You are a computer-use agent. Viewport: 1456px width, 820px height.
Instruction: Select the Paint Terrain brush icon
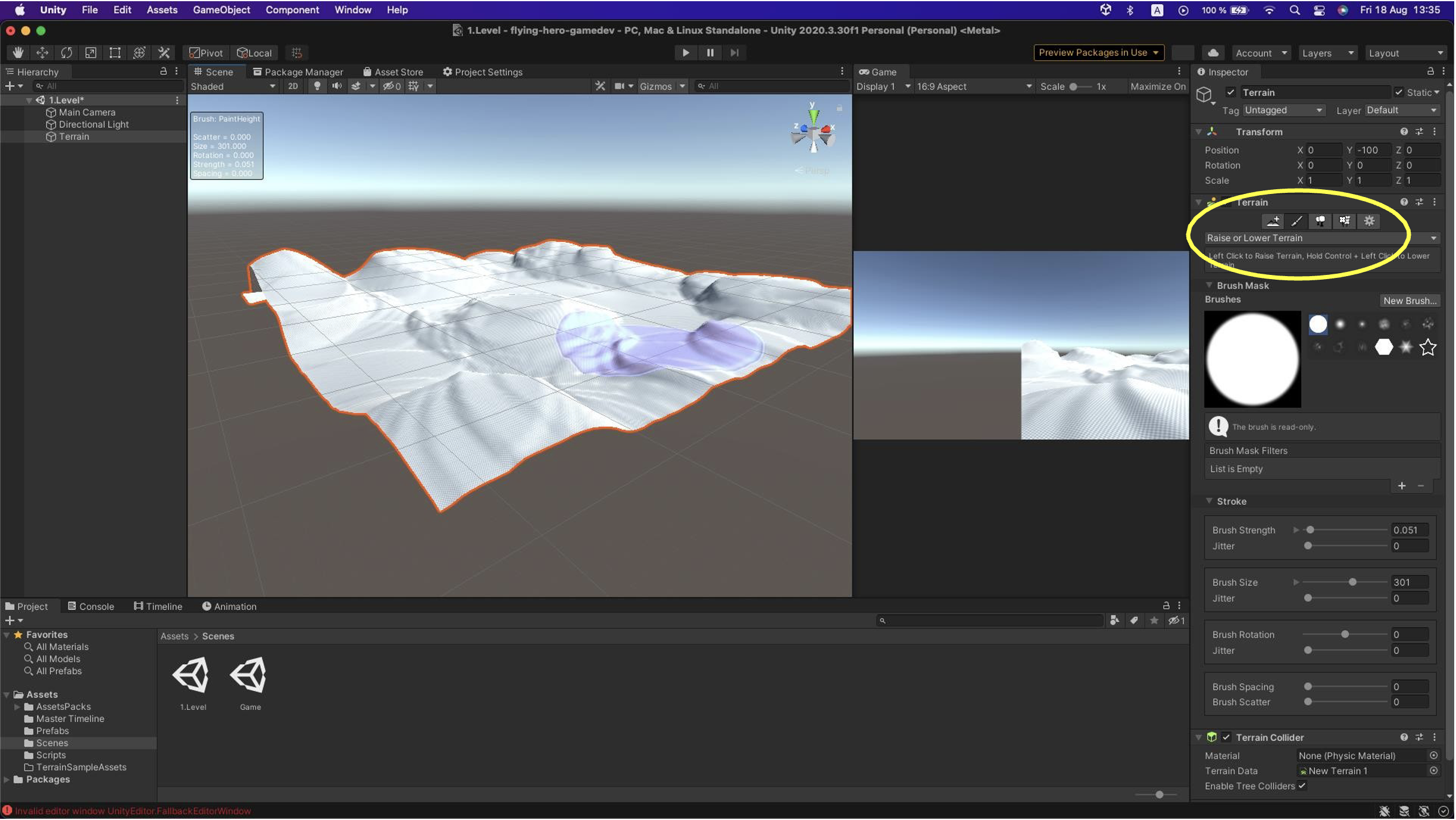pos(1296,221)
